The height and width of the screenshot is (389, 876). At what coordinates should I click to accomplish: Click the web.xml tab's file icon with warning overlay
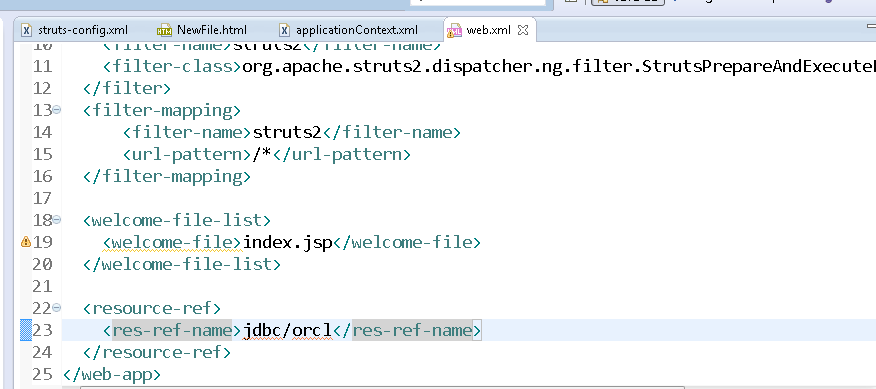[454, 30]
